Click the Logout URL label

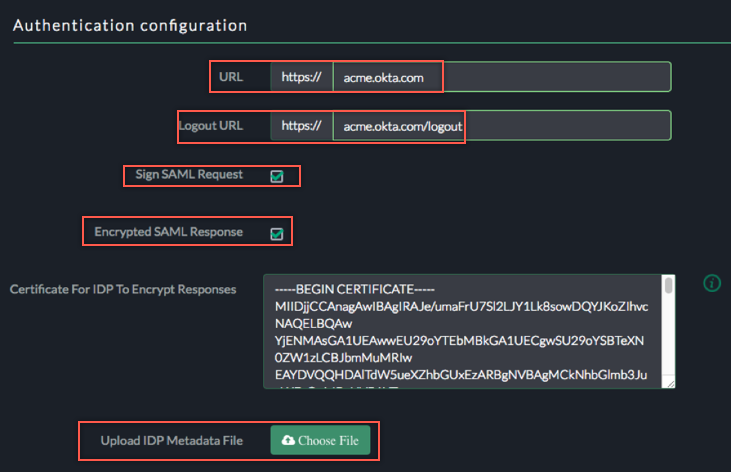pyautogui.click(x=211, y=126)
